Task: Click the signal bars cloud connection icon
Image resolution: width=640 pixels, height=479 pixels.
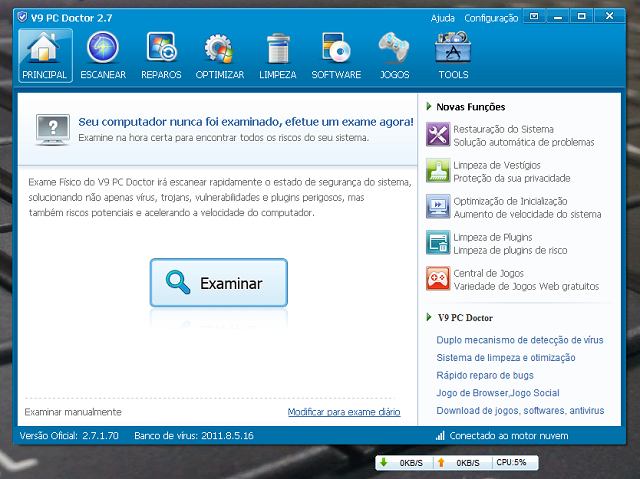Action: point(440,435)
